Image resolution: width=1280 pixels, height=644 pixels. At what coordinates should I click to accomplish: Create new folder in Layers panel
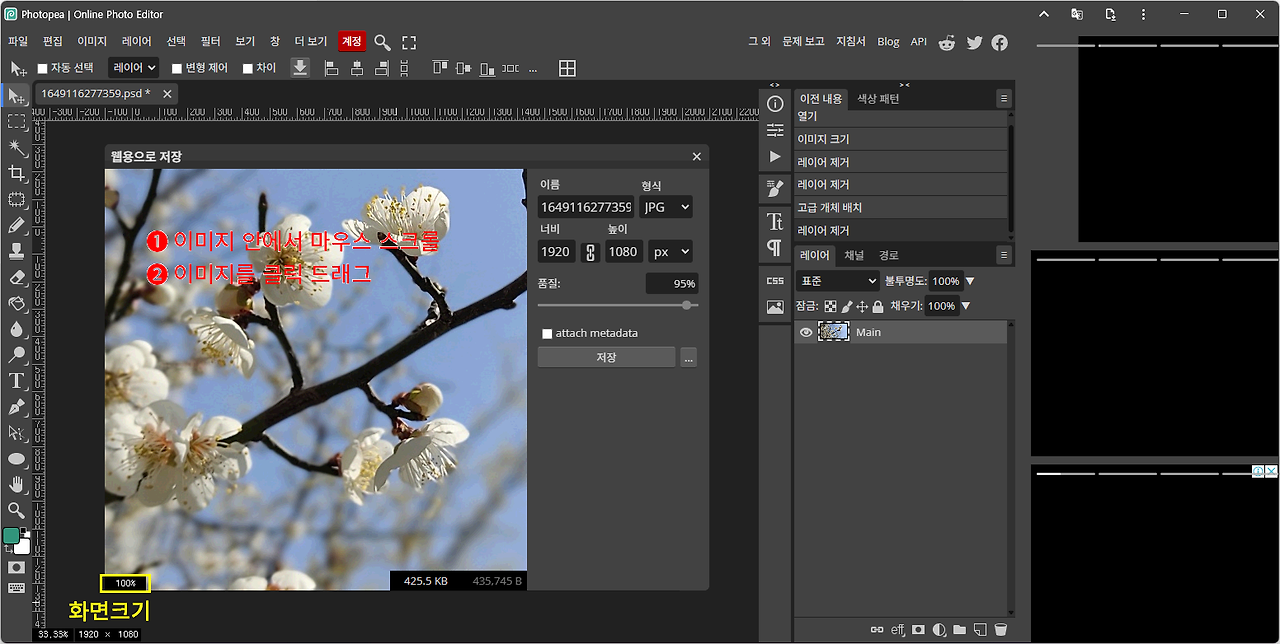960,630
